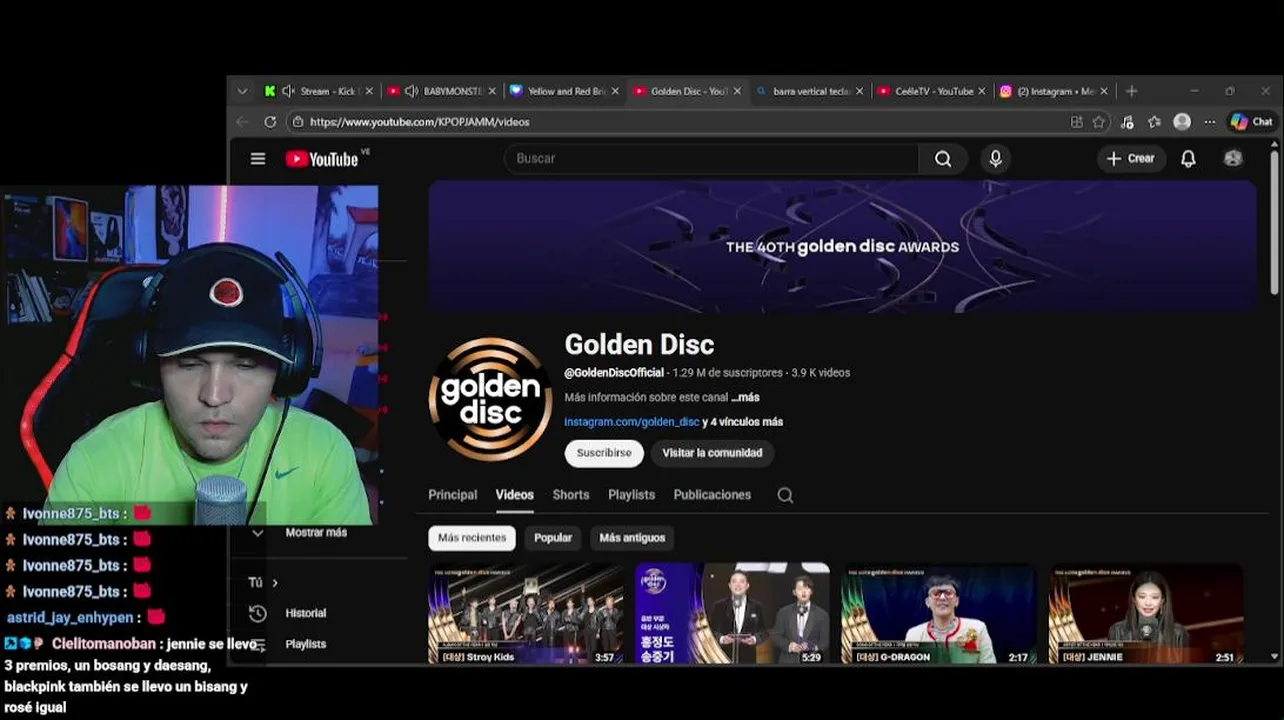Add page to favorites star icon
Viewport: 1284px width, 720px height.
tap(1099, 122)
